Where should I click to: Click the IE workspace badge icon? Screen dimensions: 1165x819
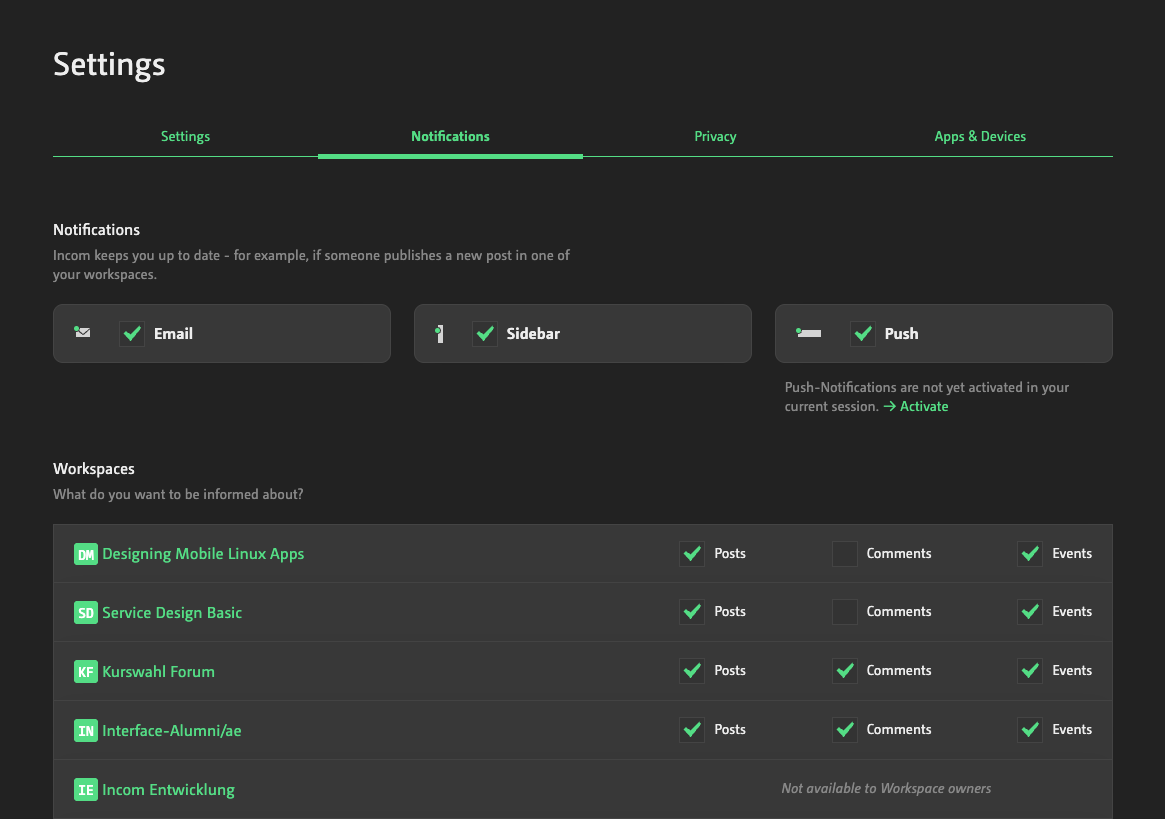click(x=85, y=789)
